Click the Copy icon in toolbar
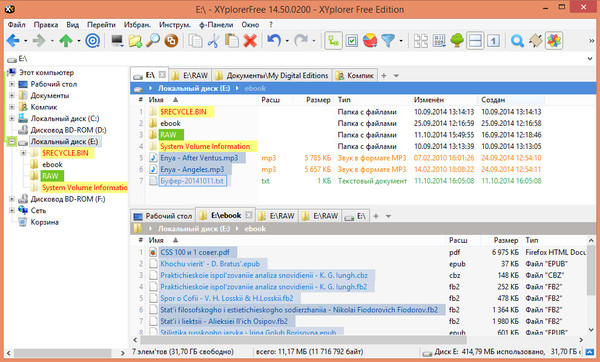Viewport: 600px width, 362px height. coord(196,41)
